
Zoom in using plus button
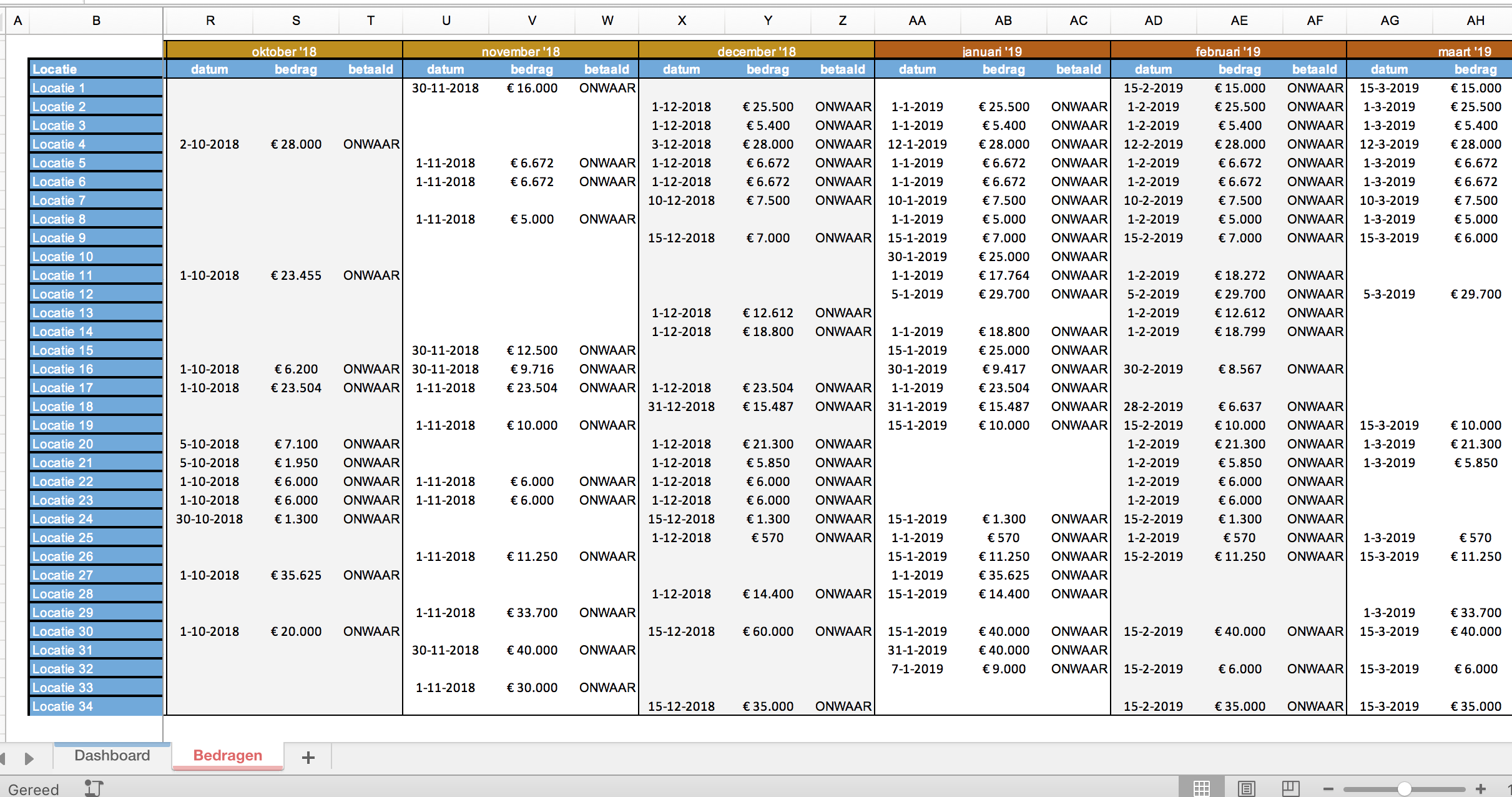pos(1480,789)
